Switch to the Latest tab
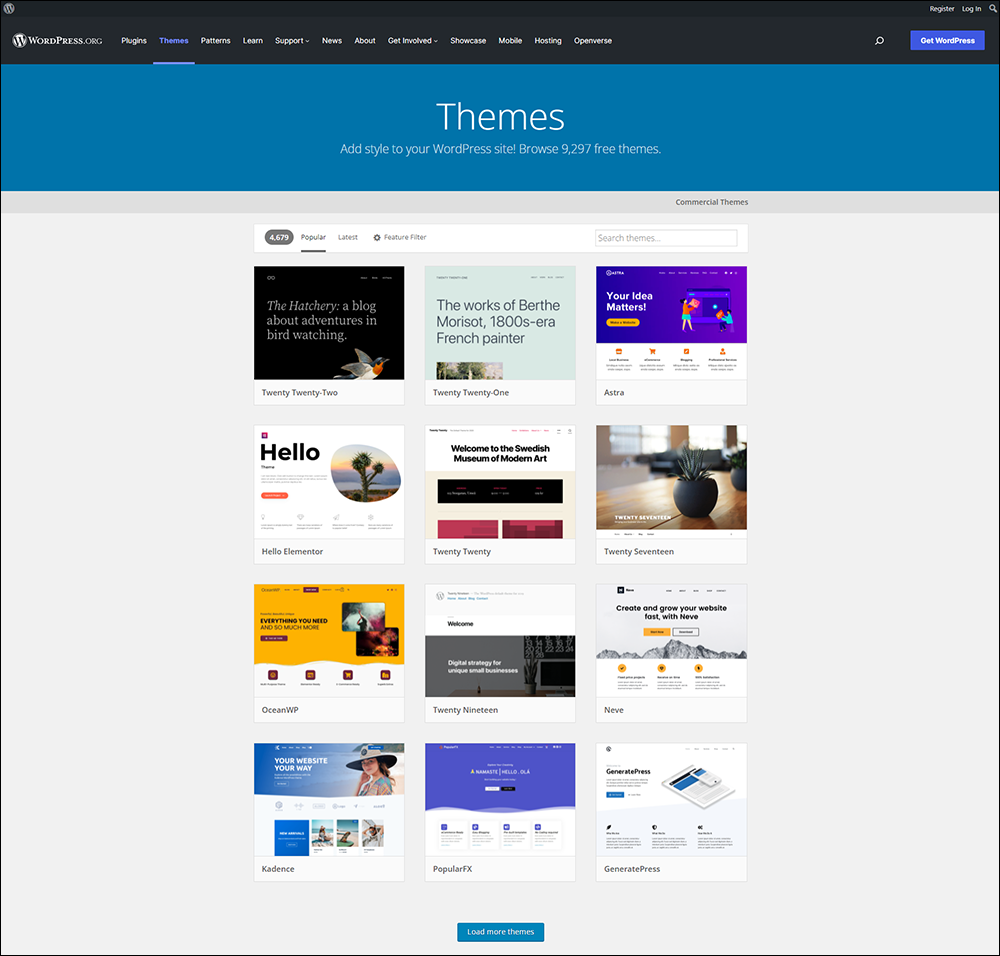The width and height of the screenshot is (1000, 956). 348,237
